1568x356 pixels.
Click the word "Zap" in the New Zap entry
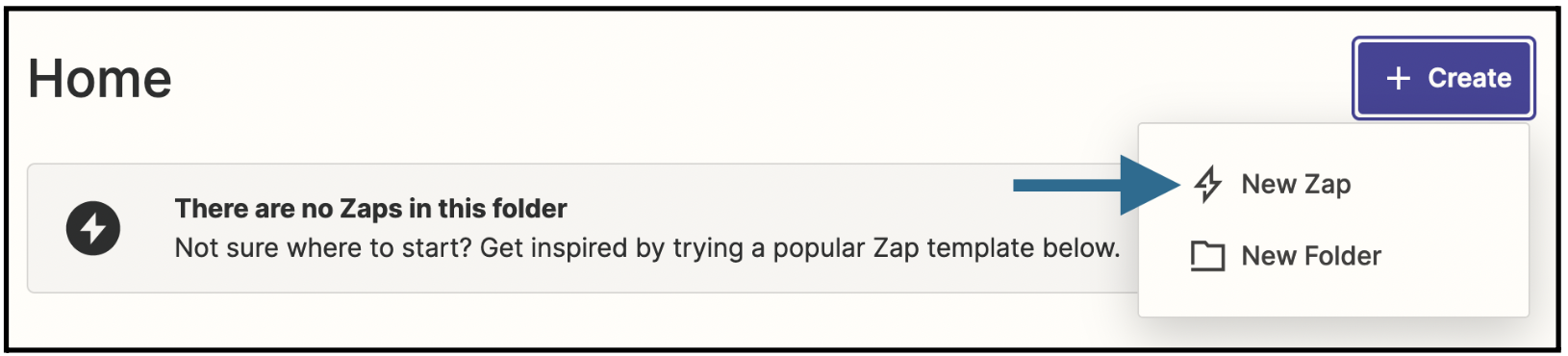pos(1328,185)
